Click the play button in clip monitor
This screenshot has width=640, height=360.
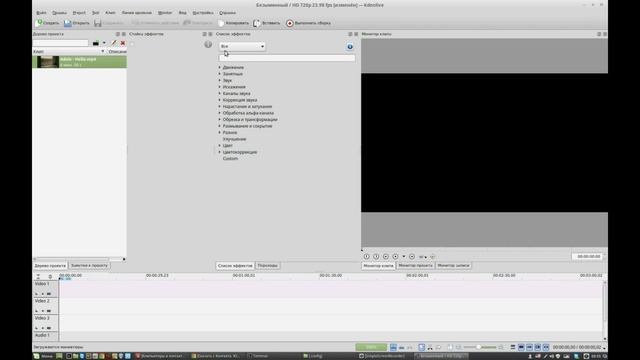[x=395, y=257]
